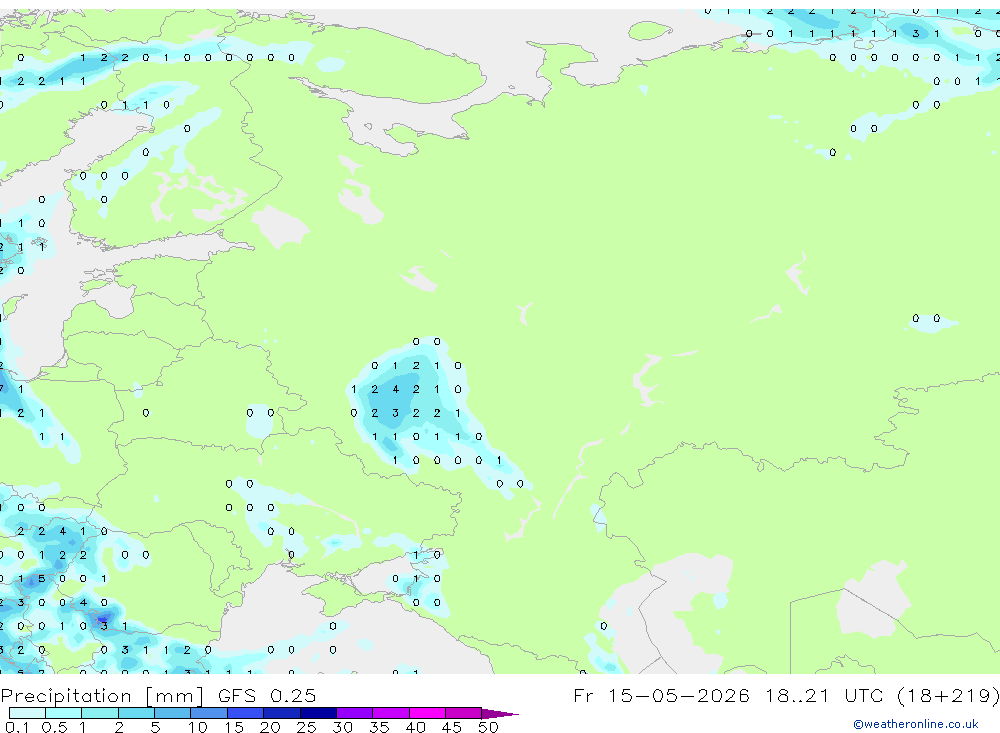Select the 45–50 mm dark magenta swatch
This screenshot has height=733, width=1000.
pyautogui.click(x=464, y=713)
